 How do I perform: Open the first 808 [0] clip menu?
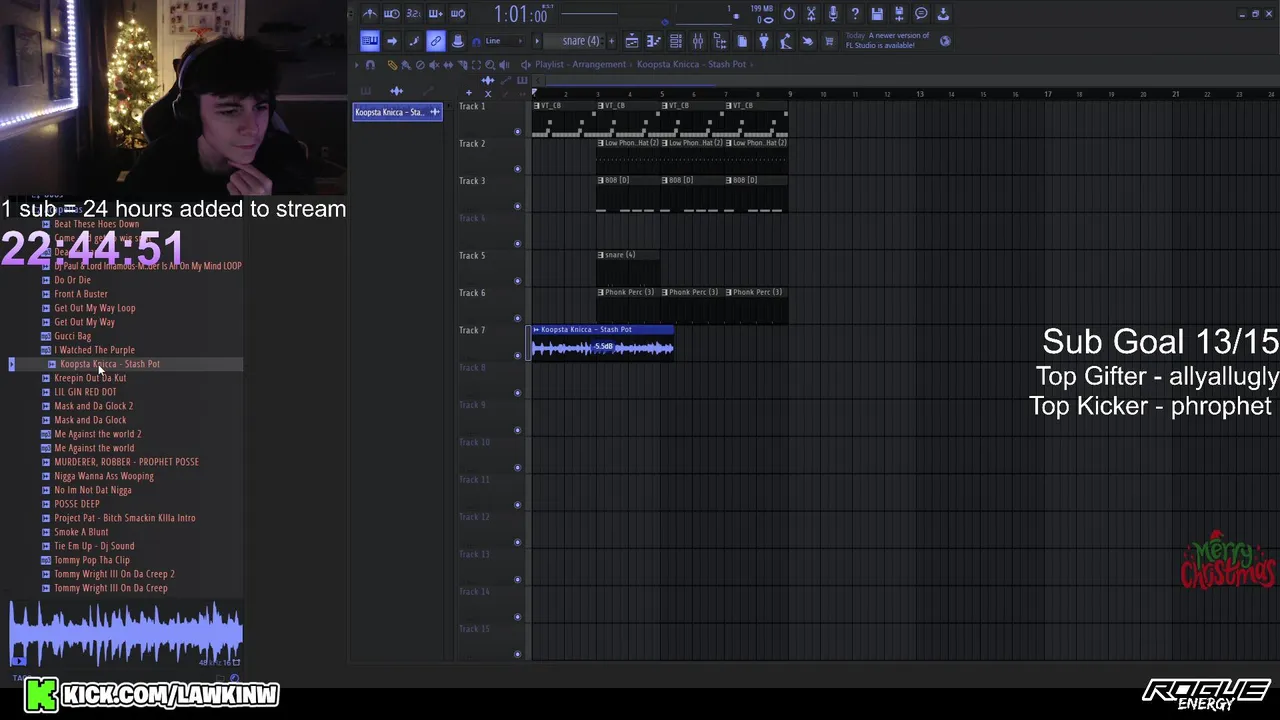coord(601,180)
